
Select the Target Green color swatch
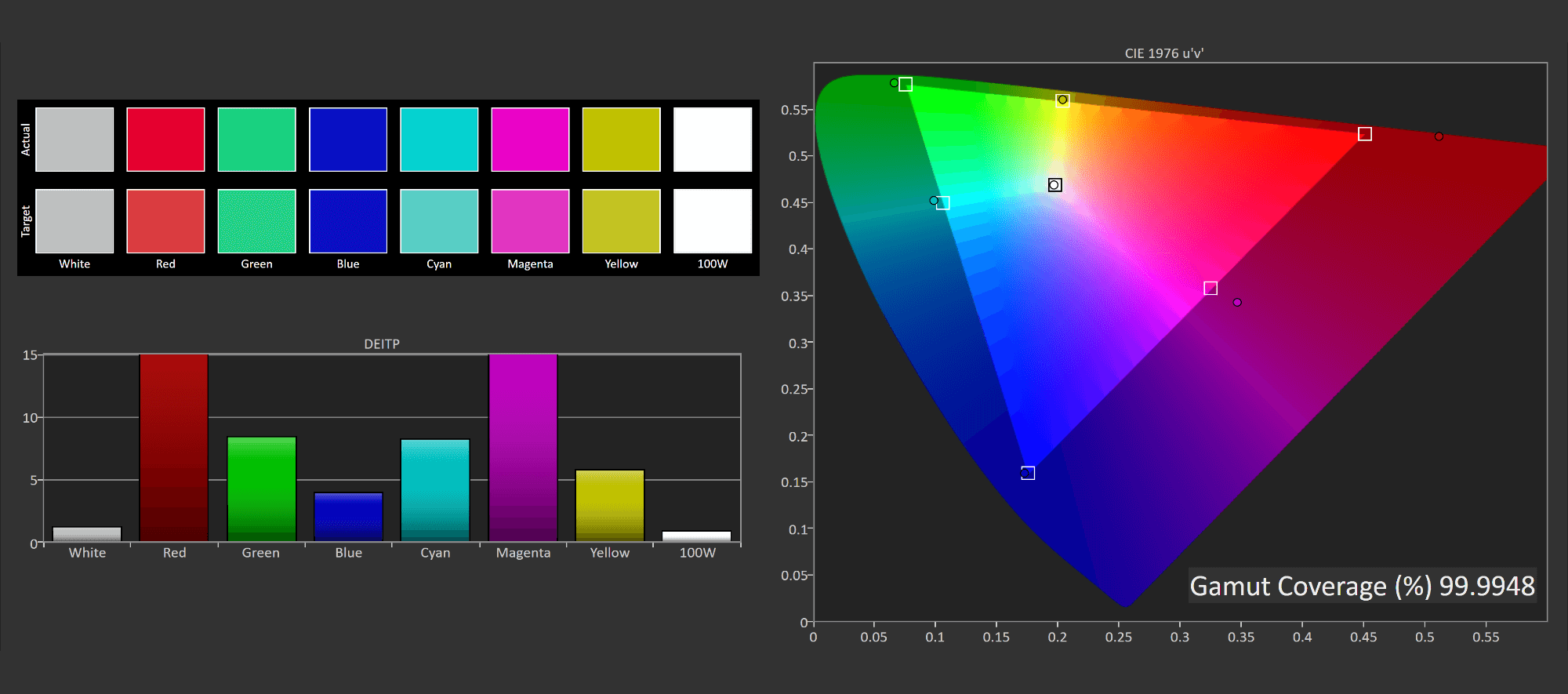click(x=256, y=221)
